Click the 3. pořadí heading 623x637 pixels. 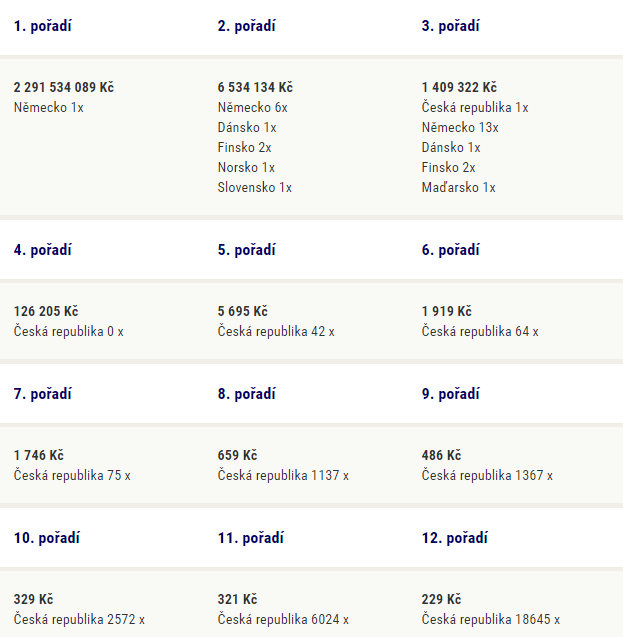point(450,26)
